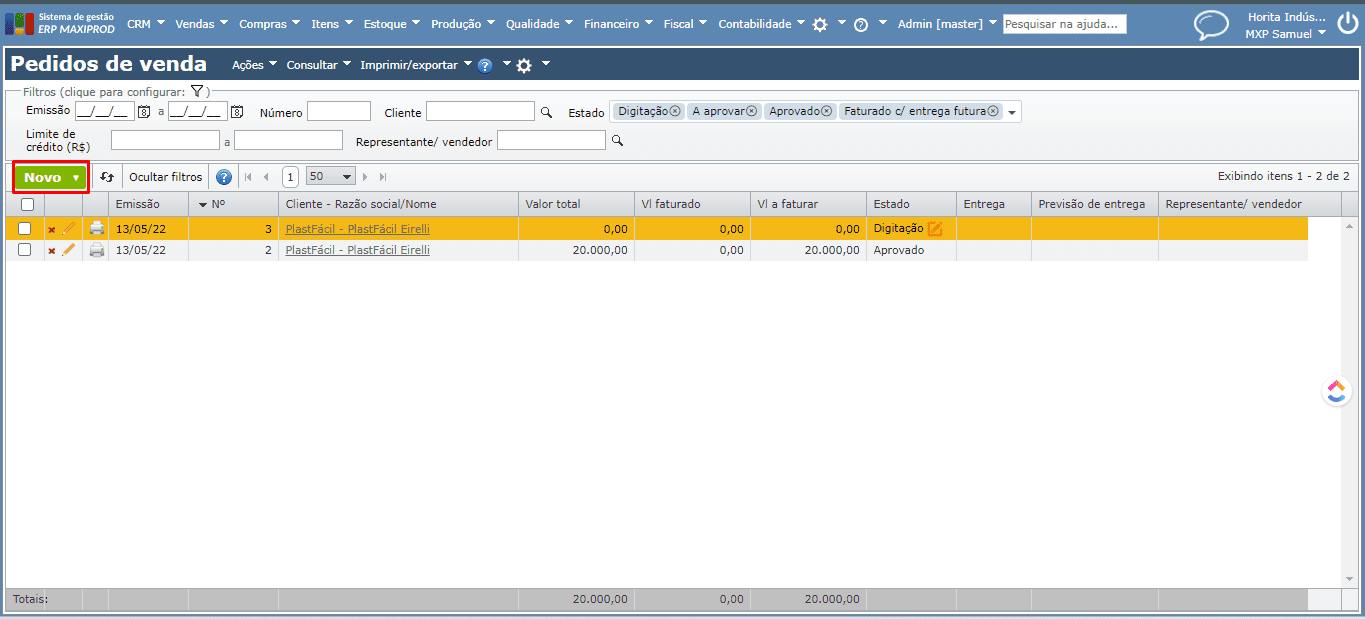This screenshot has height=619, width=1365.
Task: Click the Representante/vendedor filter input field
Action: (x=551, y=141)
